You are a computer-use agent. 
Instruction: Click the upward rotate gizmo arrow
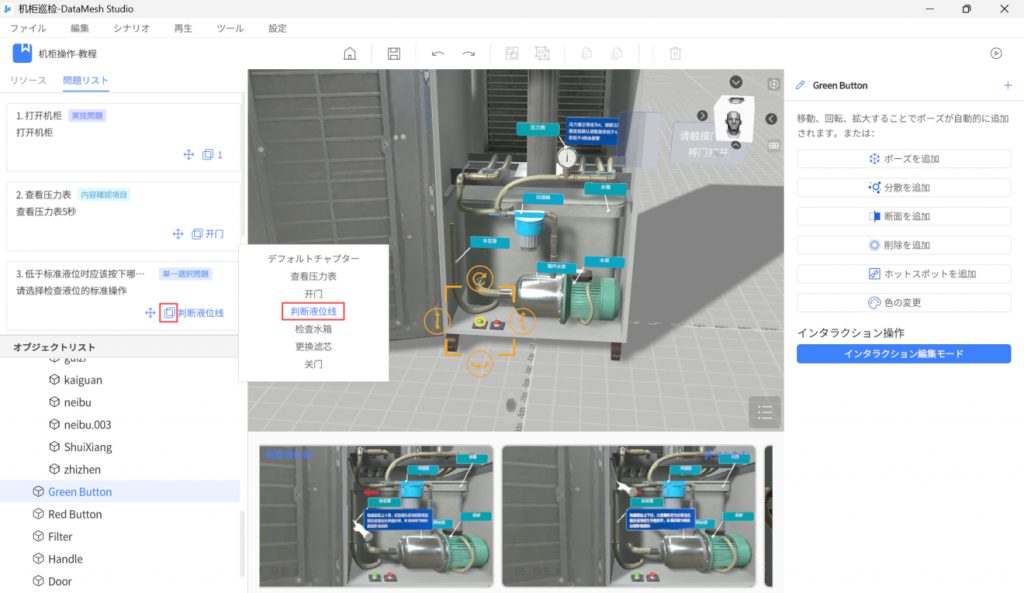pyautogui.click(x=480, y=278)
